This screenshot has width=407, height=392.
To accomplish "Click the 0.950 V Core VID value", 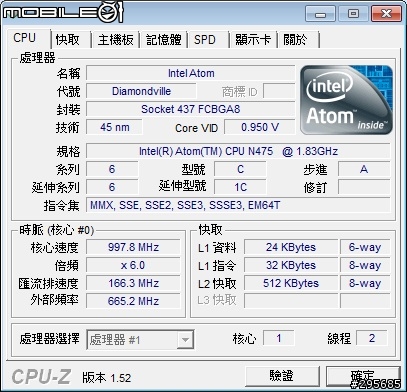I will coord(260,127).
